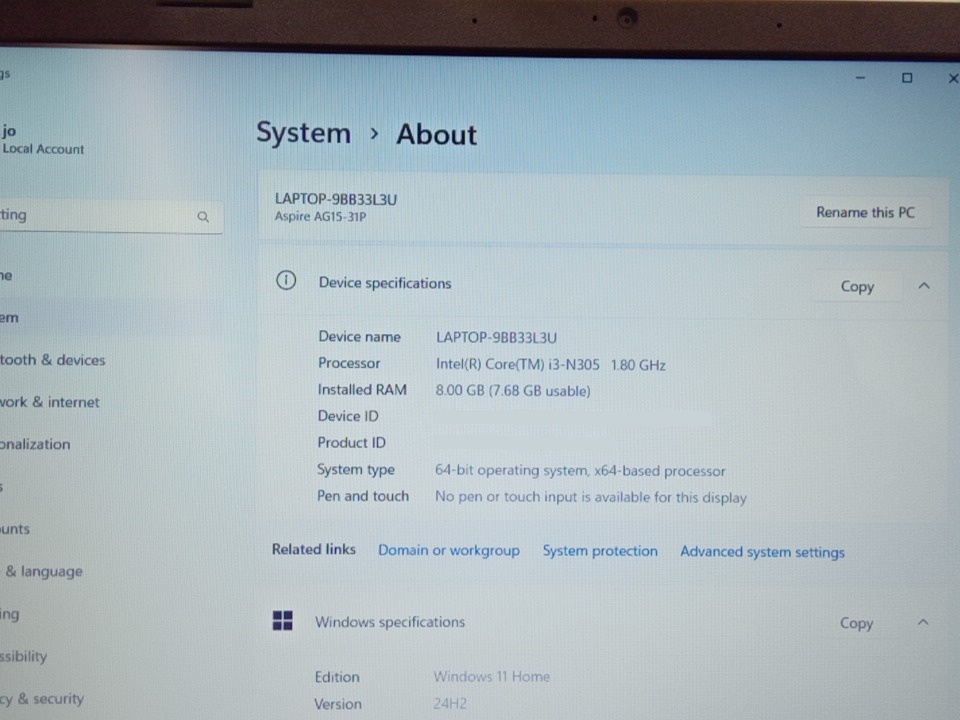
Task: Click the search magnifier icon in sidebar
Action: [x=203, y=217]
